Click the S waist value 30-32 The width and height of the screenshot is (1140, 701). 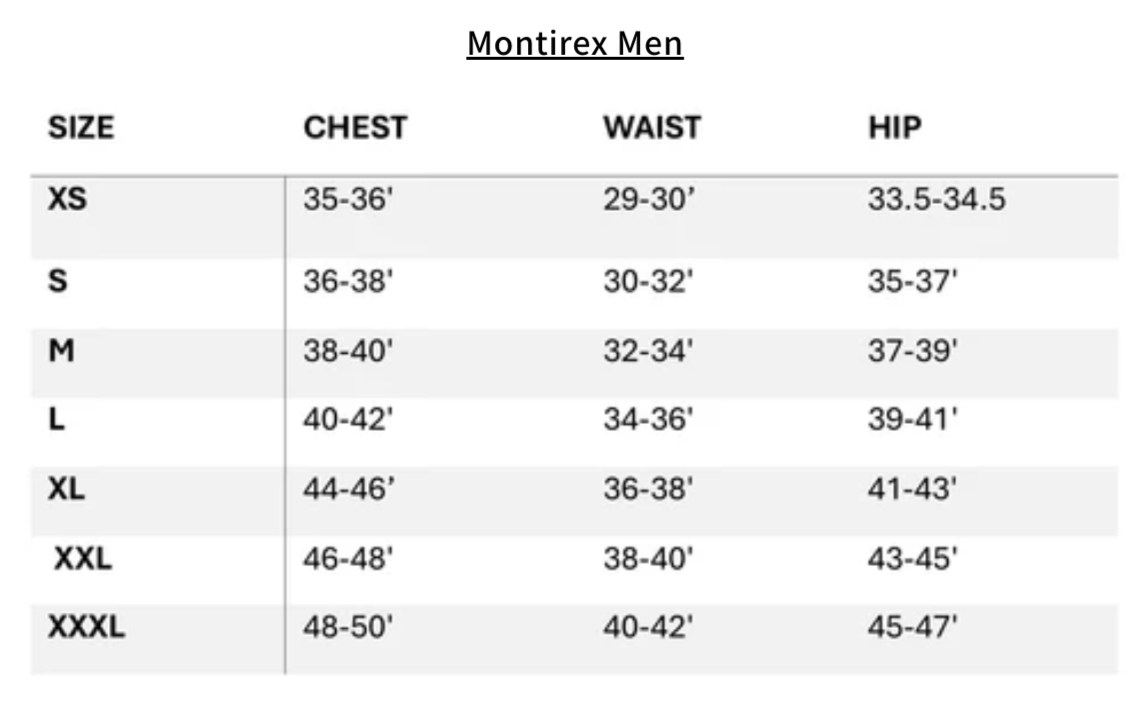point(648,283)
